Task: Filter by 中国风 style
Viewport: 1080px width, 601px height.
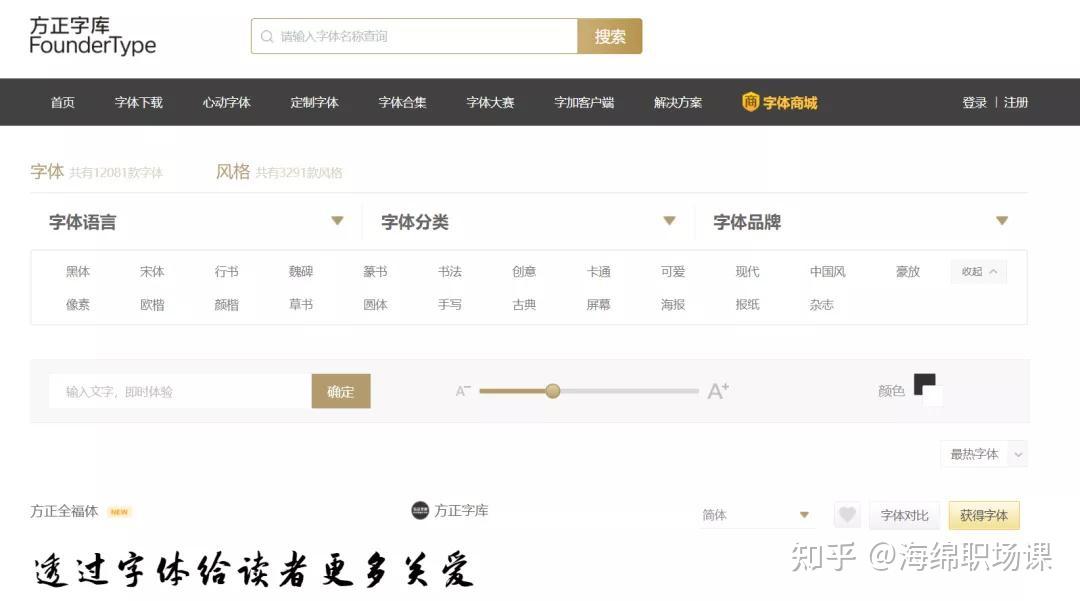Action: click(x=828, y=271)
